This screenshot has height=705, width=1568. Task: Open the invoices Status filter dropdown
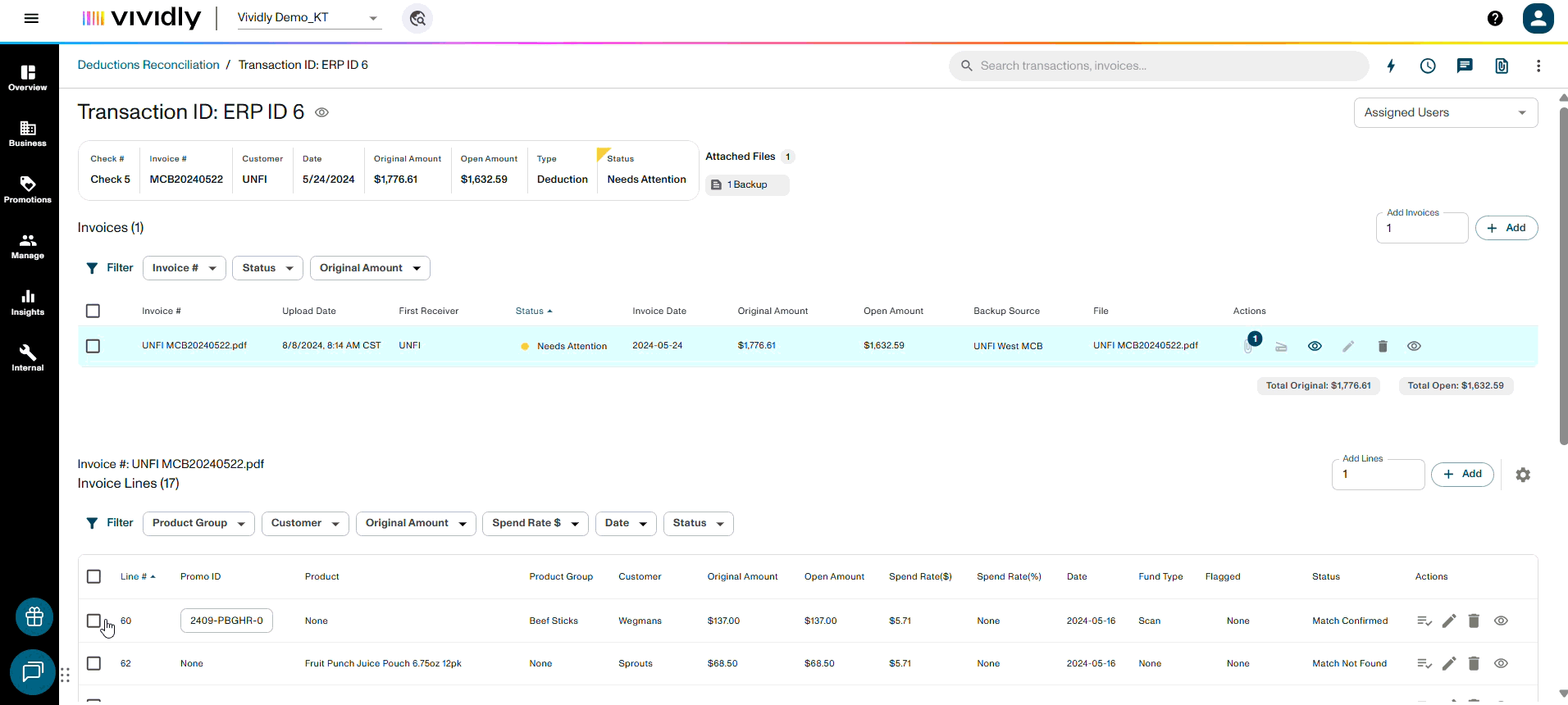coord(267,268)
